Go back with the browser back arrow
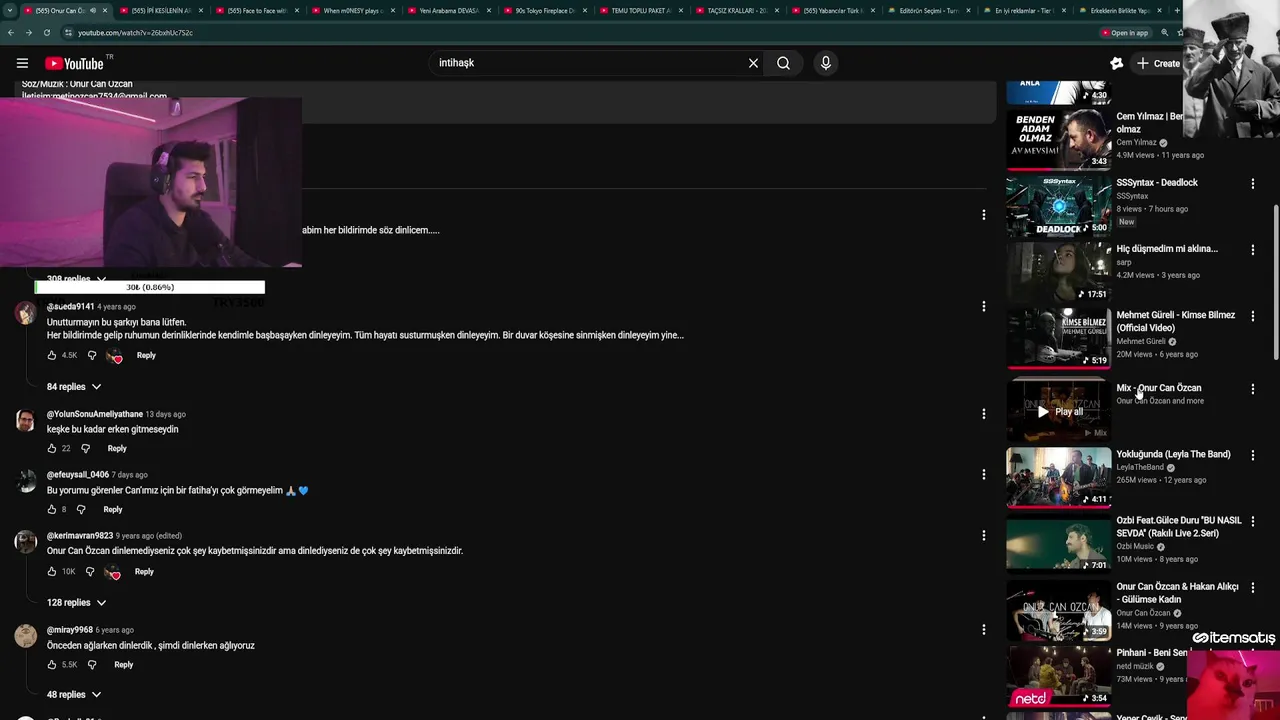The width and height of the screenshot is (1280, 720). [x=10, y=33]
